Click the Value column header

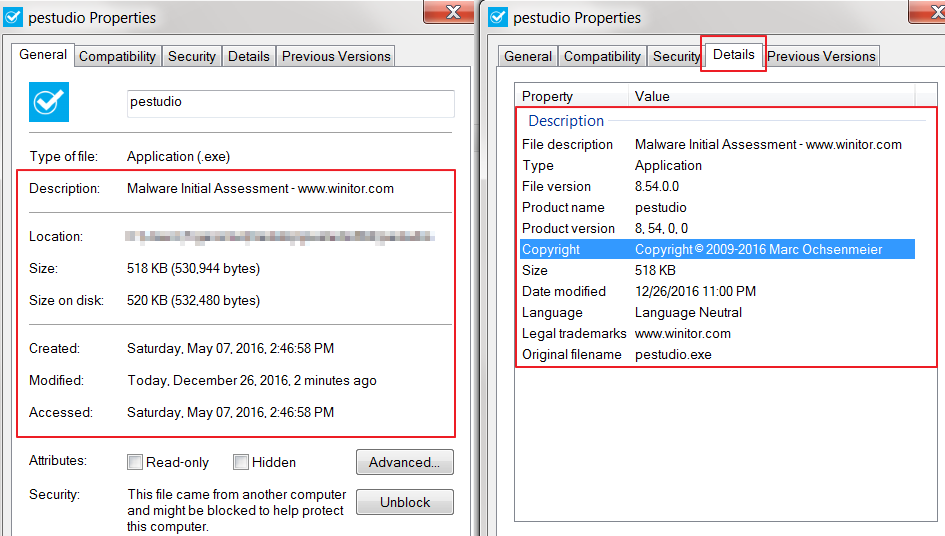click(x=771, y=96)
